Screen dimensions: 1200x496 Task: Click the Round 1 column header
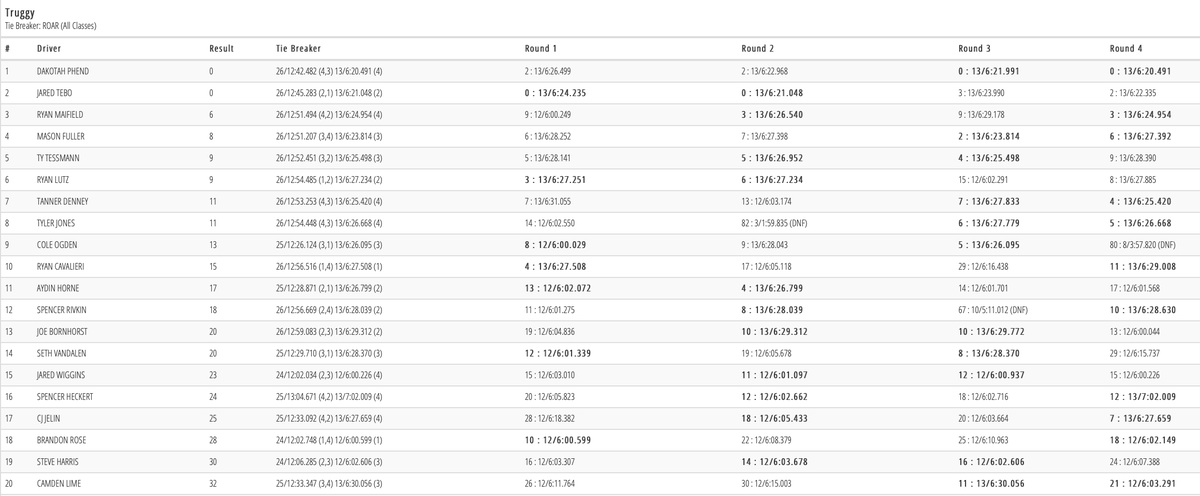pyautogui.click(x=541, y=48)
